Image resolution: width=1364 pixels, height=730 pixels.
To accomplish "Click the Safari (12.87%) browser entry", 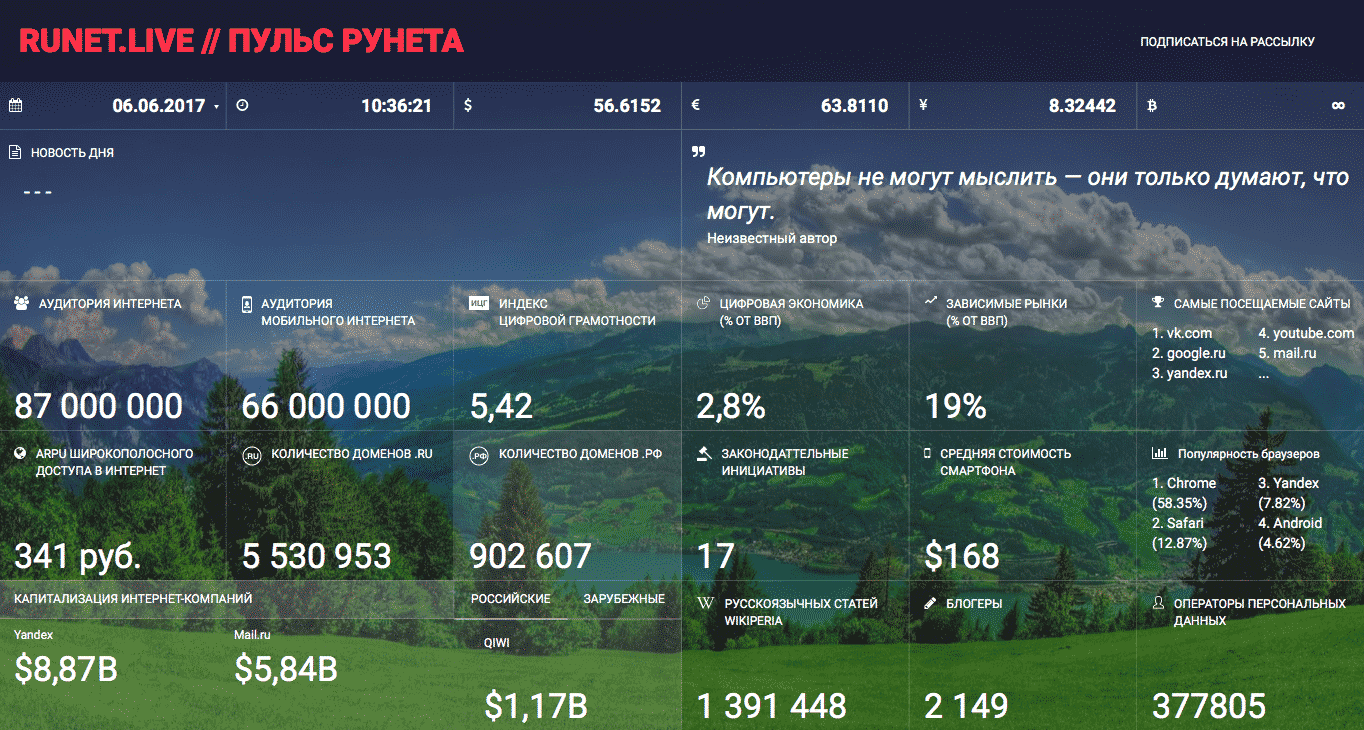I will point(1179,533).
